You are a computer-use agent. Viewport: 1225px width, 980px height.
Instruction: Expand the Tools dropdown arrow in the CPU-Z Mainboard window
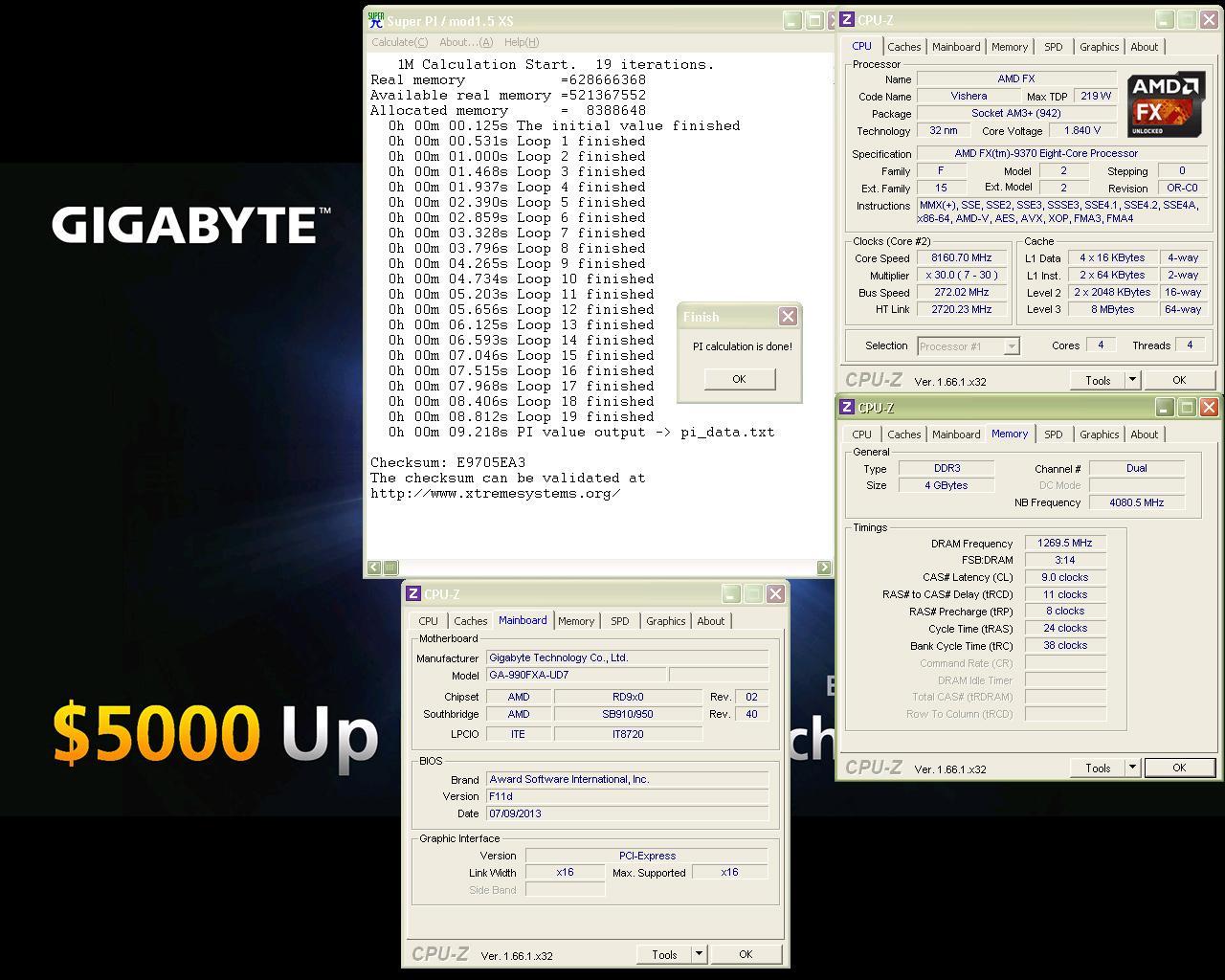pyautogui.click(x=699, y=954)
